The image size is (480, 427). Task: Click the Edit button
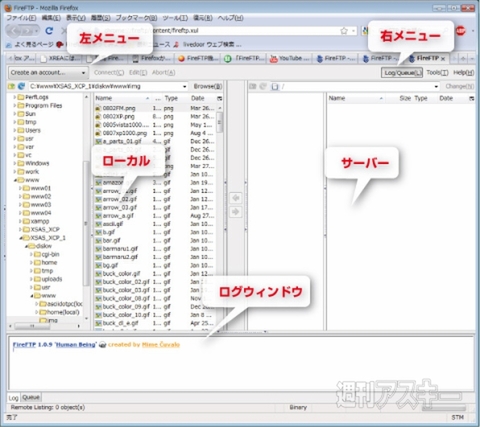pyautogui.click(x=138, y=73)
